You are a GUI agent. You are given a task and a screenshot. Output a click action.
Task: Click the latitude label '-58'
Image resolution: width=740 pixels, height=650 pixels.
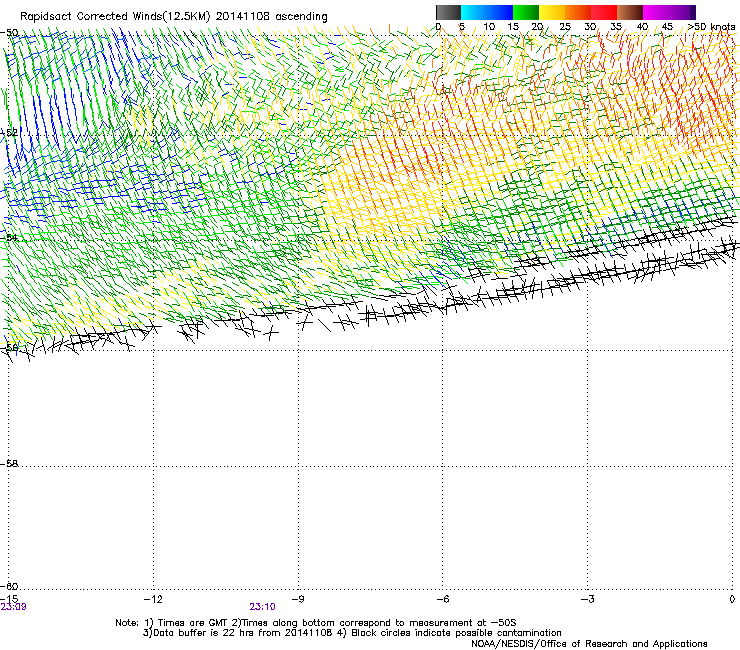9,464
